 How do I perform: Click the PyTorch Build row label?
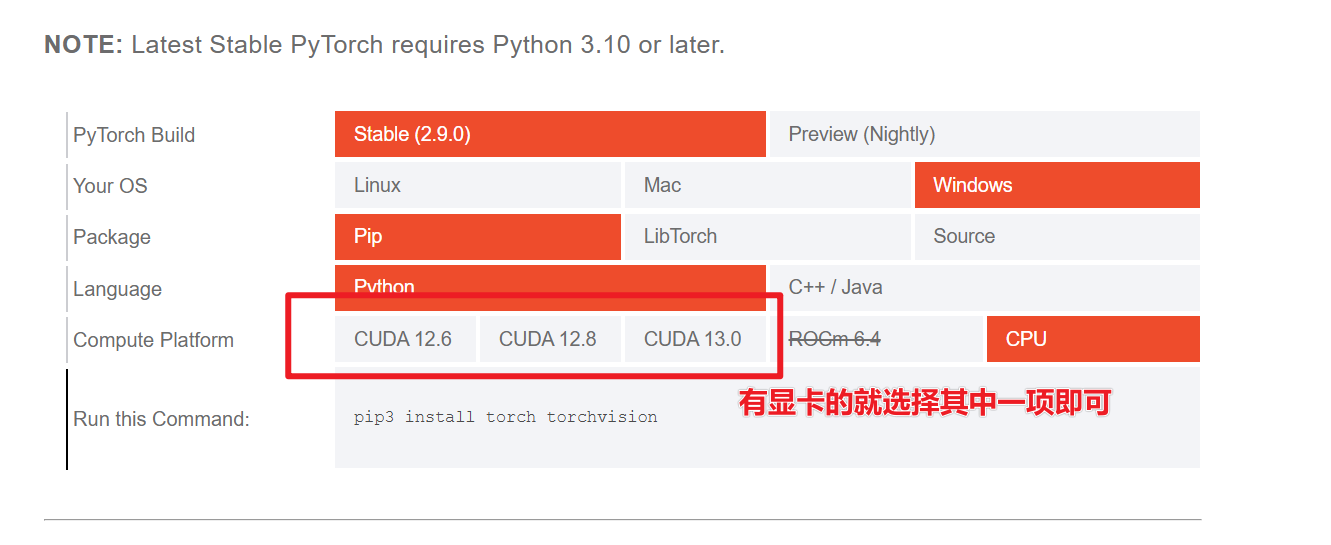tap(134, 135)
